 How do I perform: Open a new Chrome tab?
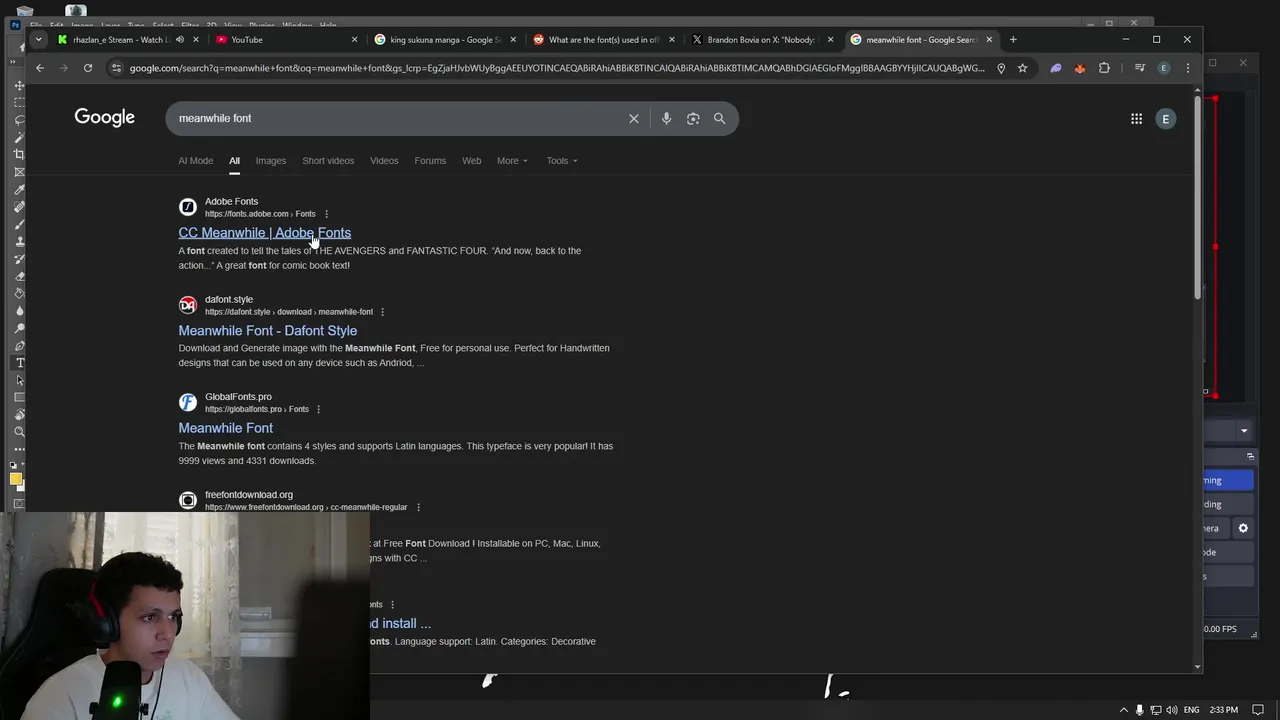1013,40
